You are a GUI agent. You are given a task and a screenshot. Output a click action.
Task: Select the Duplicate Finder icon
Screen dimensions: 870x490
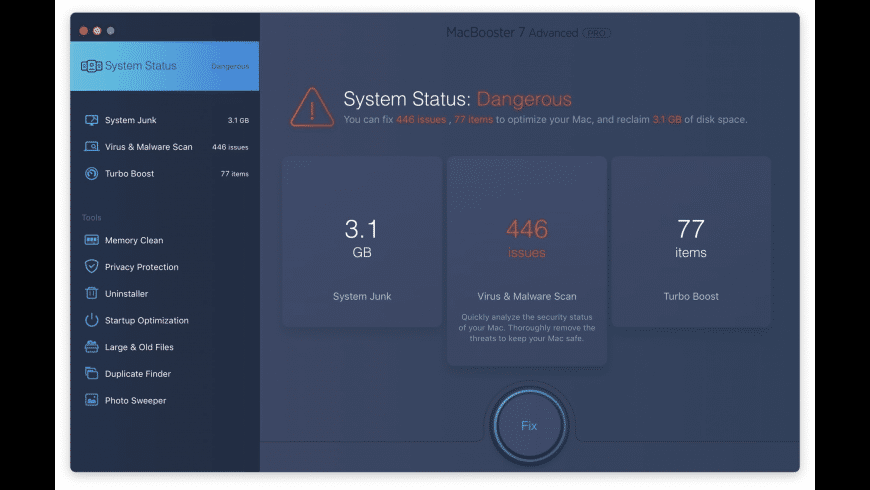pos(92,373)
